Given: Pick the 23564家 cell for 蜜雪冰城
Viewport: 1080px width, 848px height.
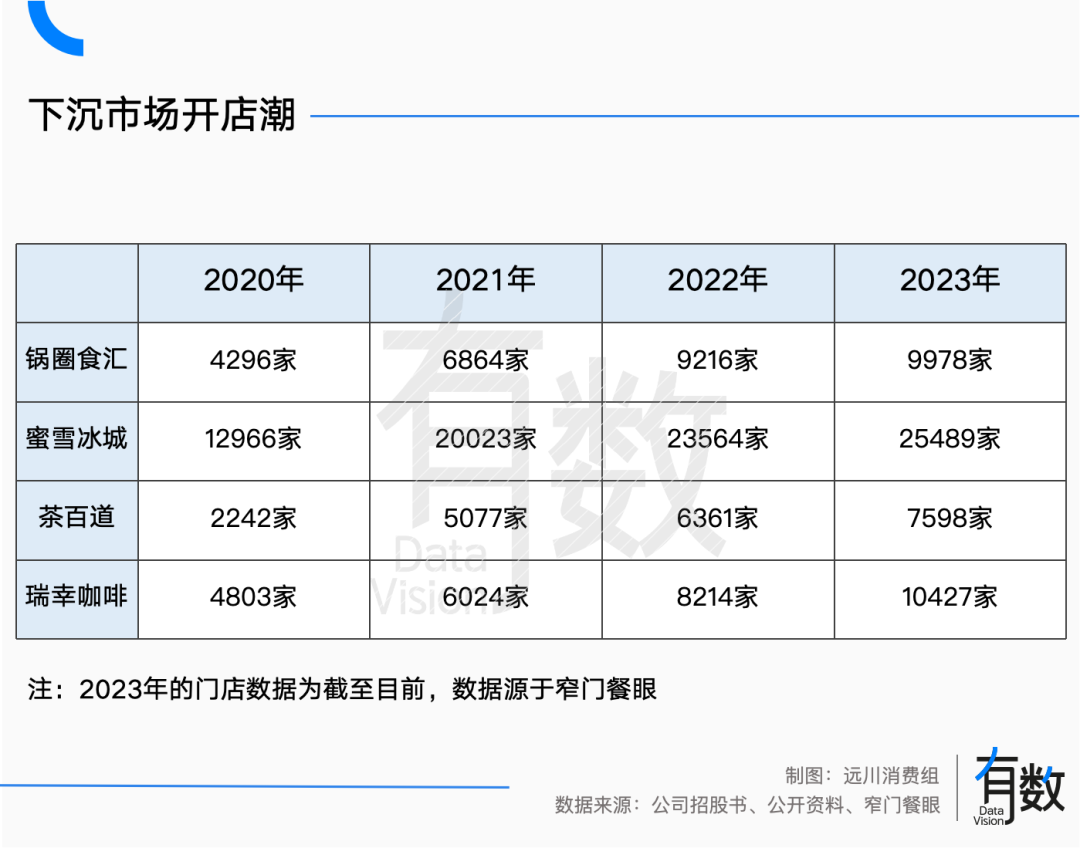Looking at the screenshot, I should pyautogui.click(x=718, y=441).
